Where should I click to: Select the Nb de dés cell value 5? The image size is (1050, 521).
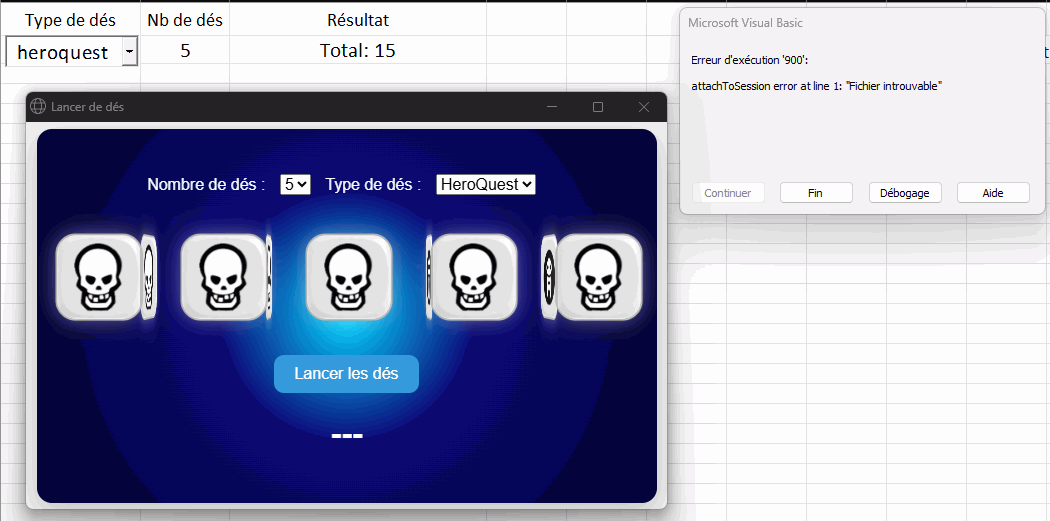pyautogui.click(x=185, y=50)
